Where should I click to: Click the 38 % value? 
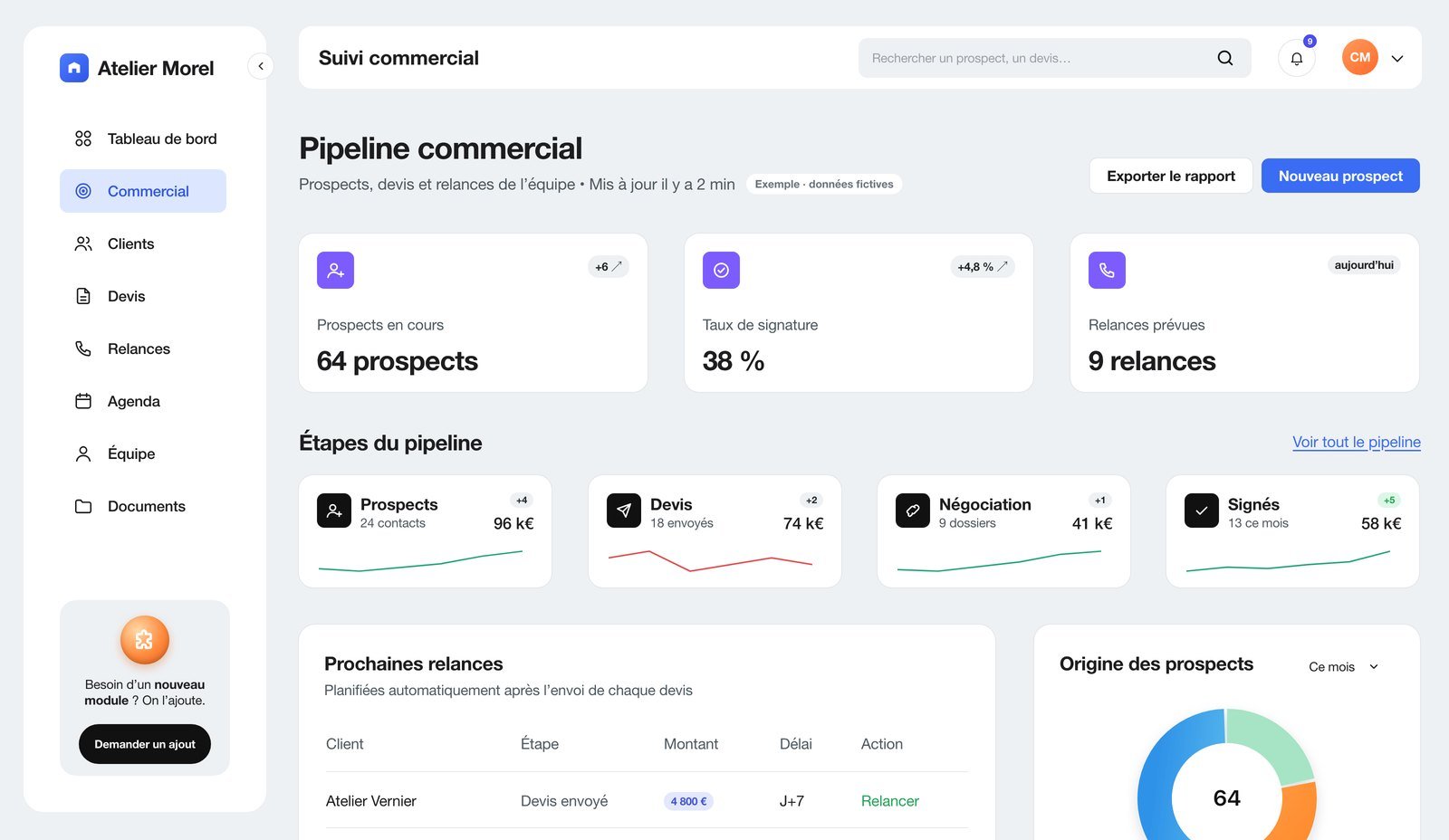pos(734,361)
